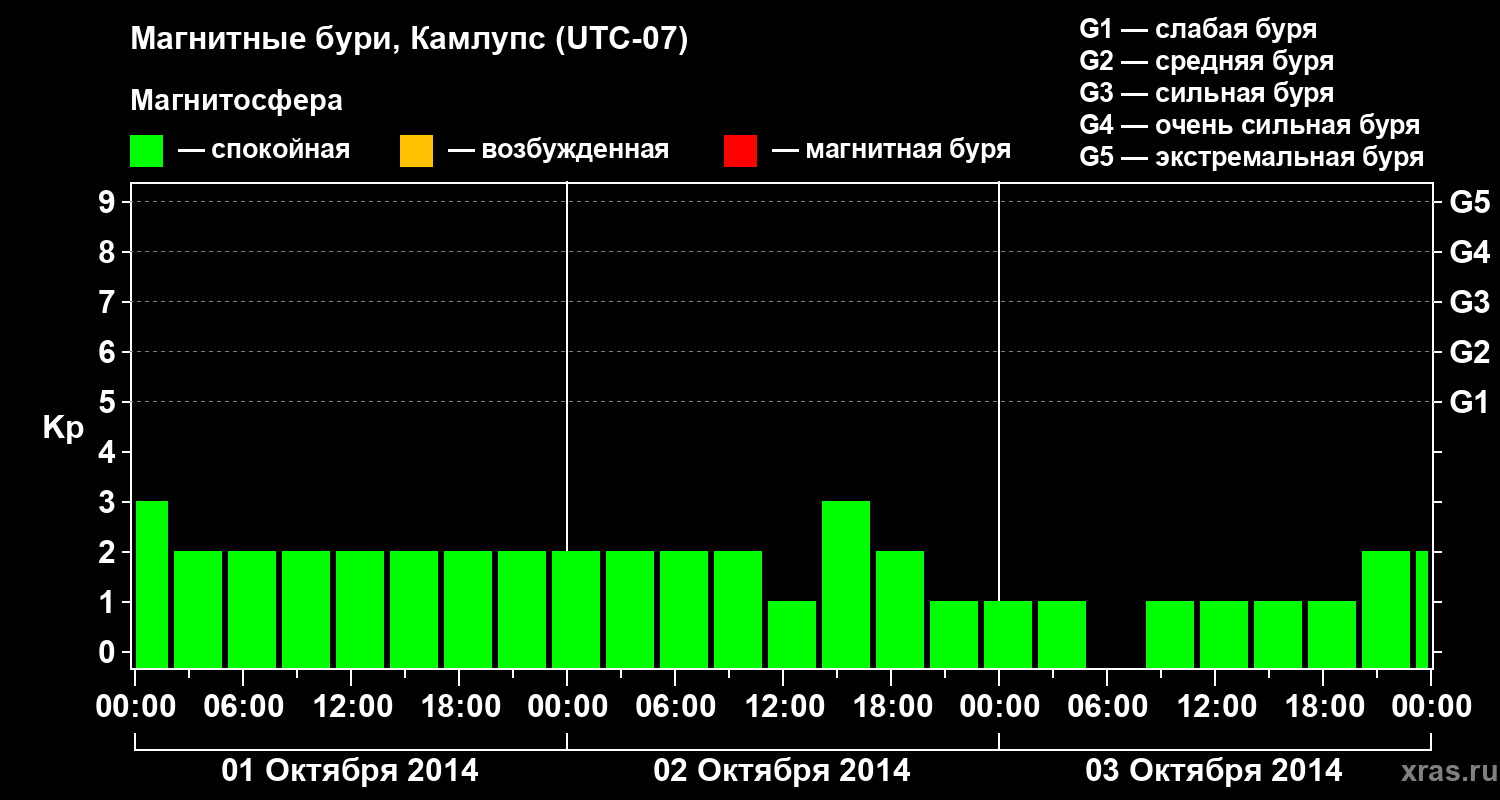Click '18:00' time label above '03 Октября 2014'

(1323, 707)
